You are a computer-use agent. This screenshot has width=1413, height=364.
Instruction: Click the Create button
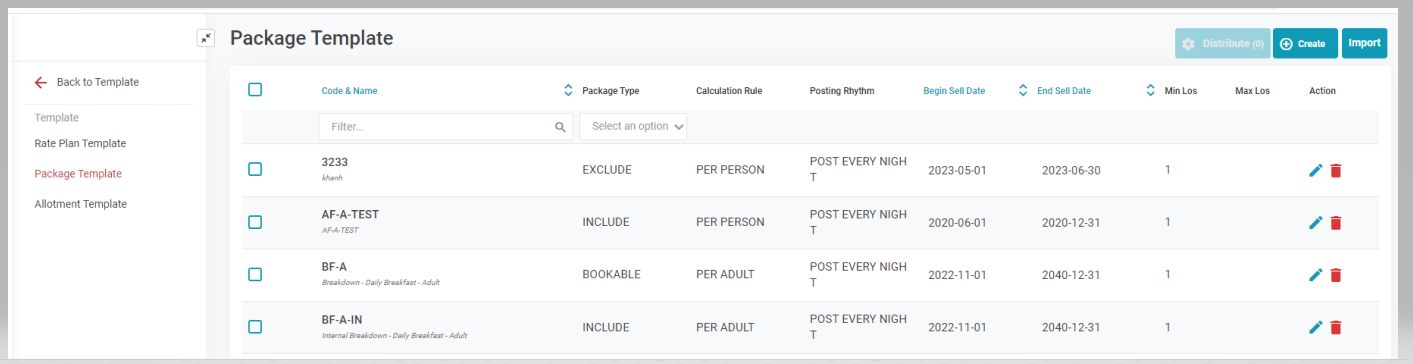point(1305,43)
